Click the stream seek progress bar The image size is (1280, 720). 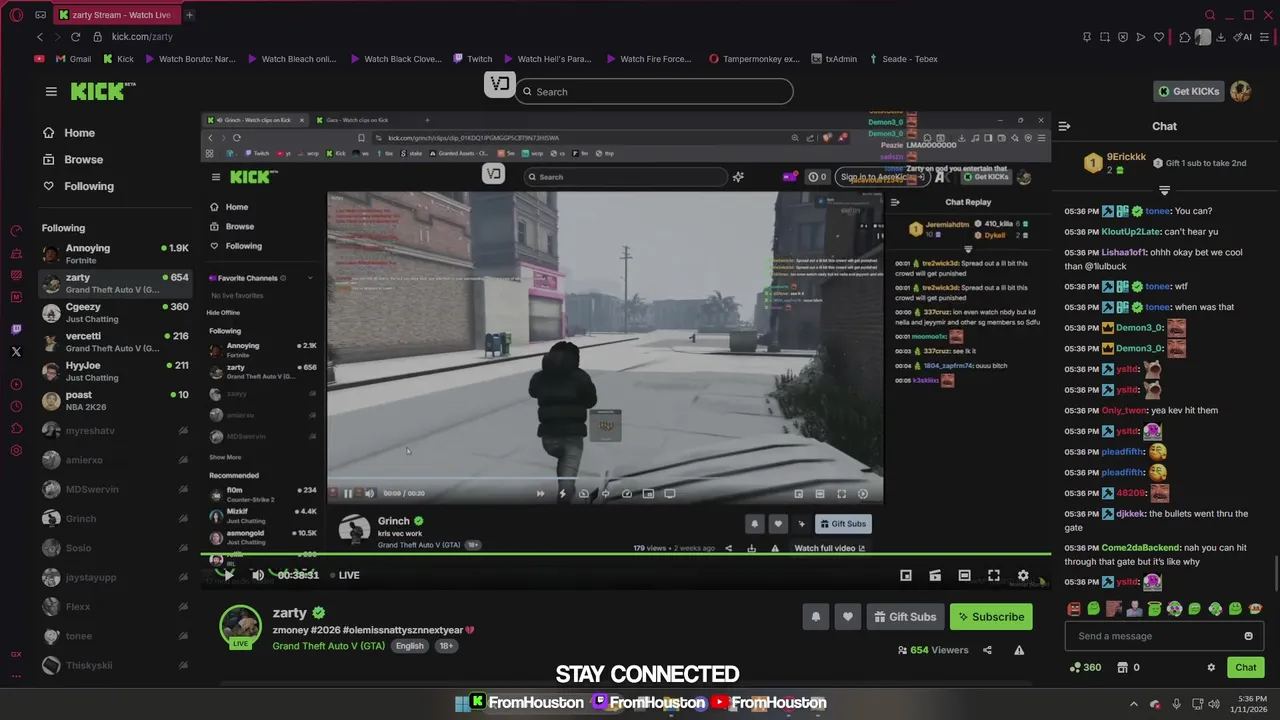(x=625, y=554)
